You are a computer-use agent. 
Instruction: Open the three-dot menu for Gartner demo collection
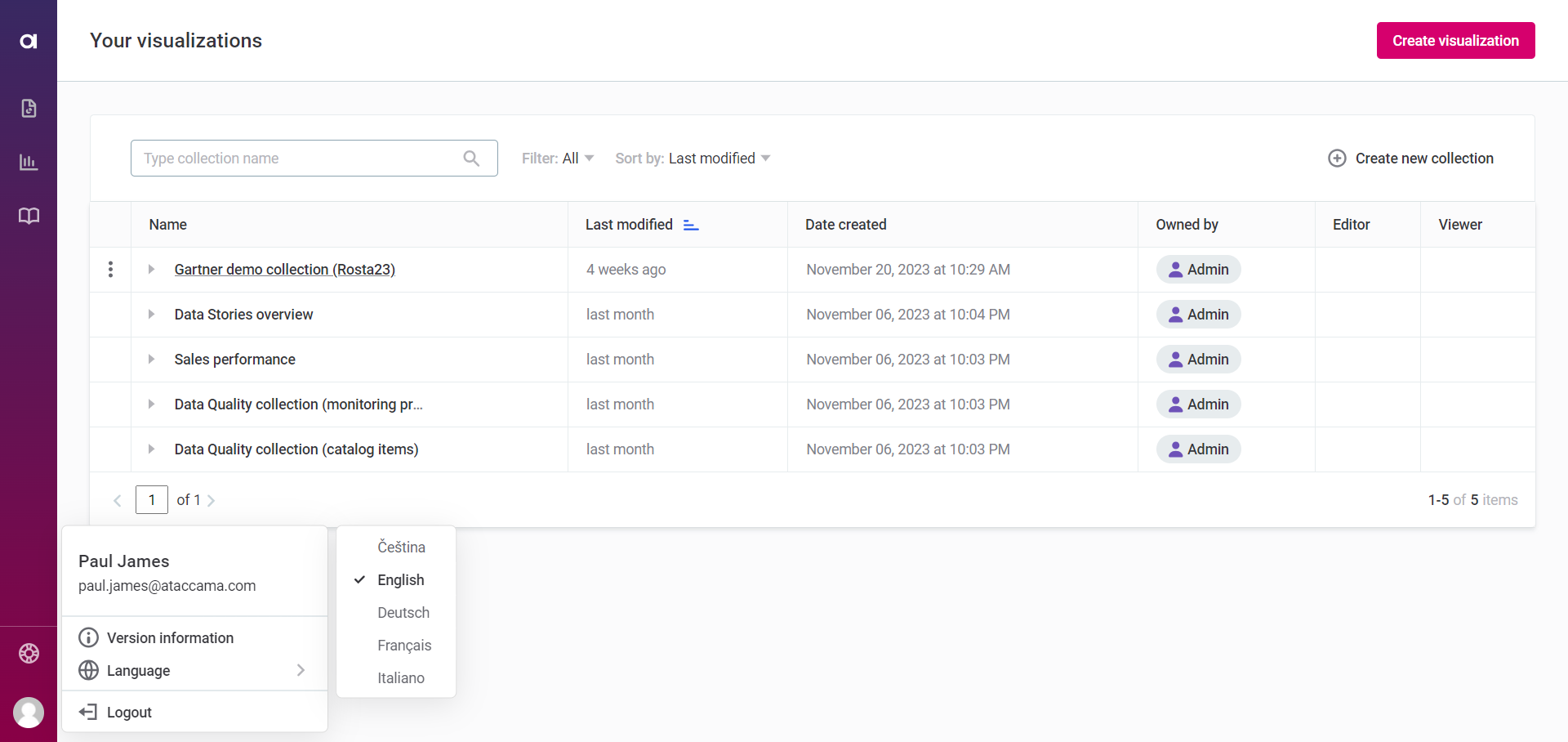pyautogui.click(x=110, y=269)
